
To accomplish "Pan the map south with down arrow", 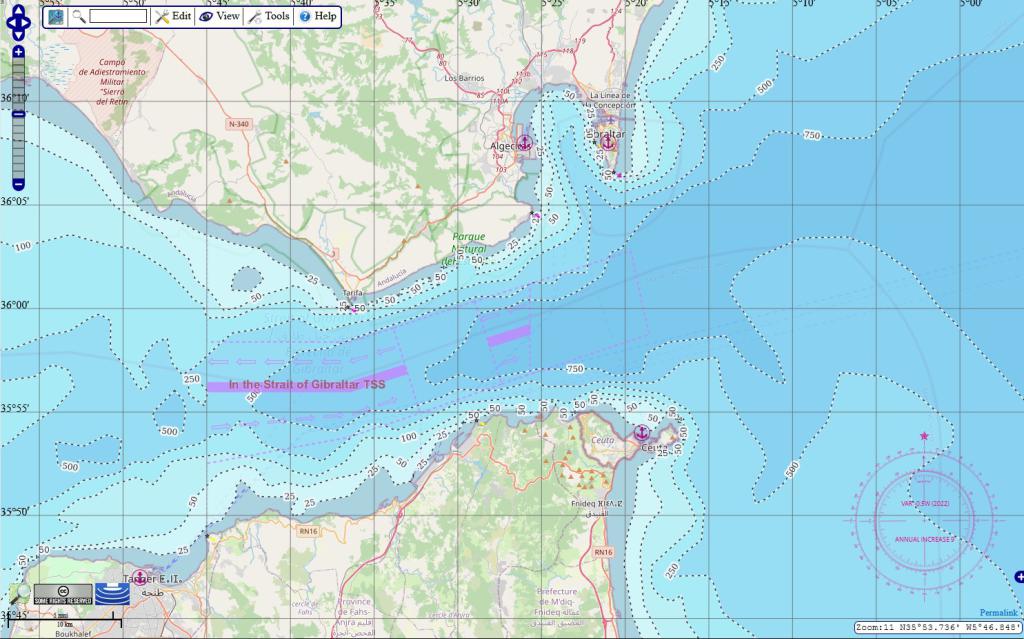I will coord(19,33).
